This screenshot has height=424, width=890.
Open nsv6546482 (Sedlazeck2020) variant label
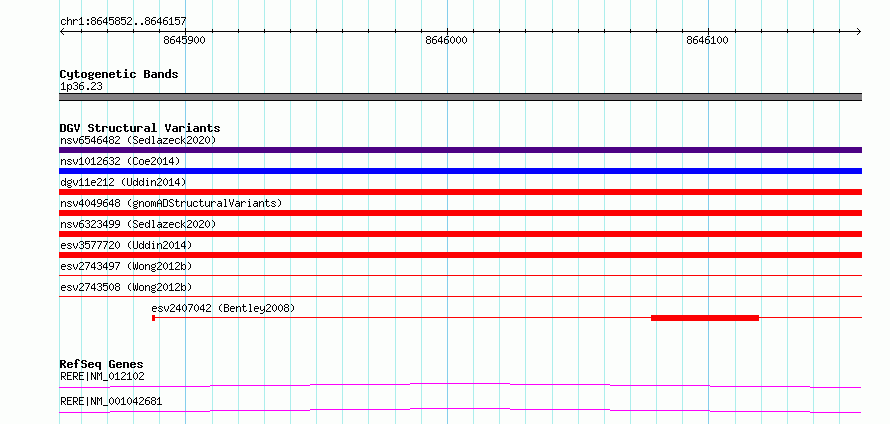point(138,140)
